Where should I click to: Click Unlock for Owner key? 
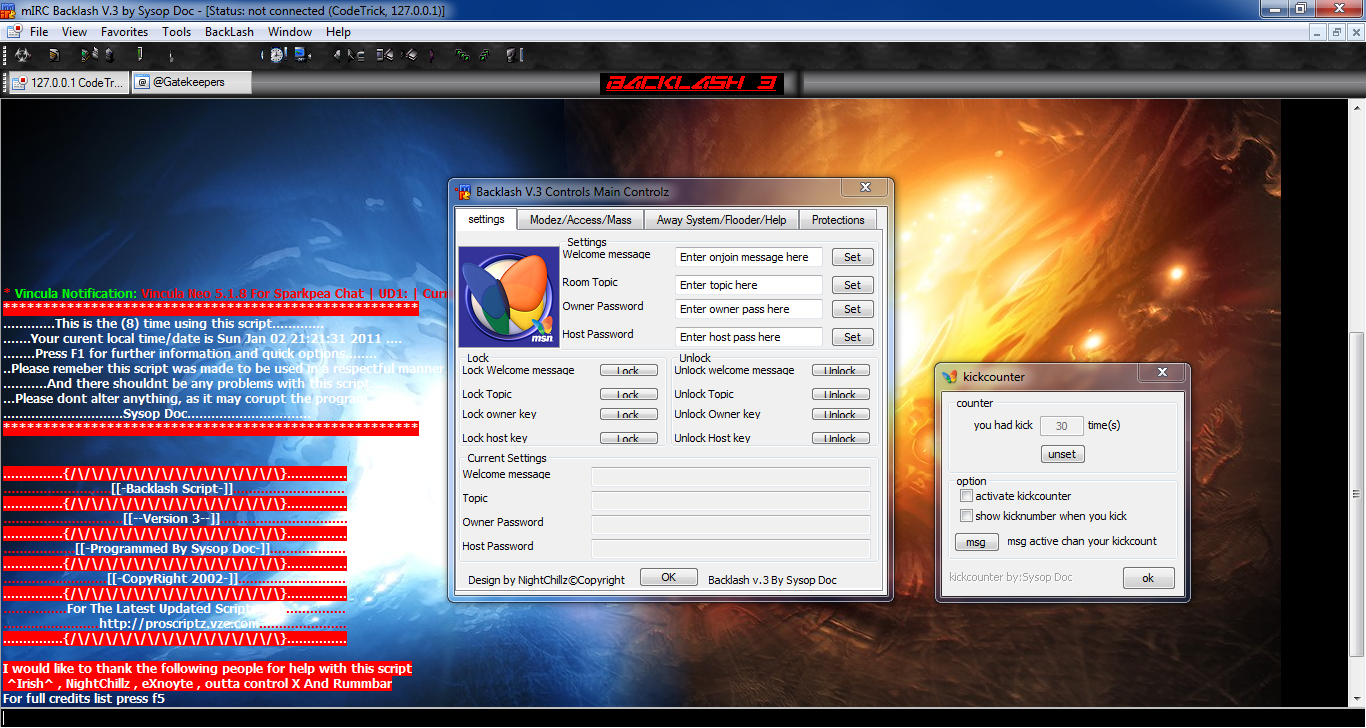840,414
